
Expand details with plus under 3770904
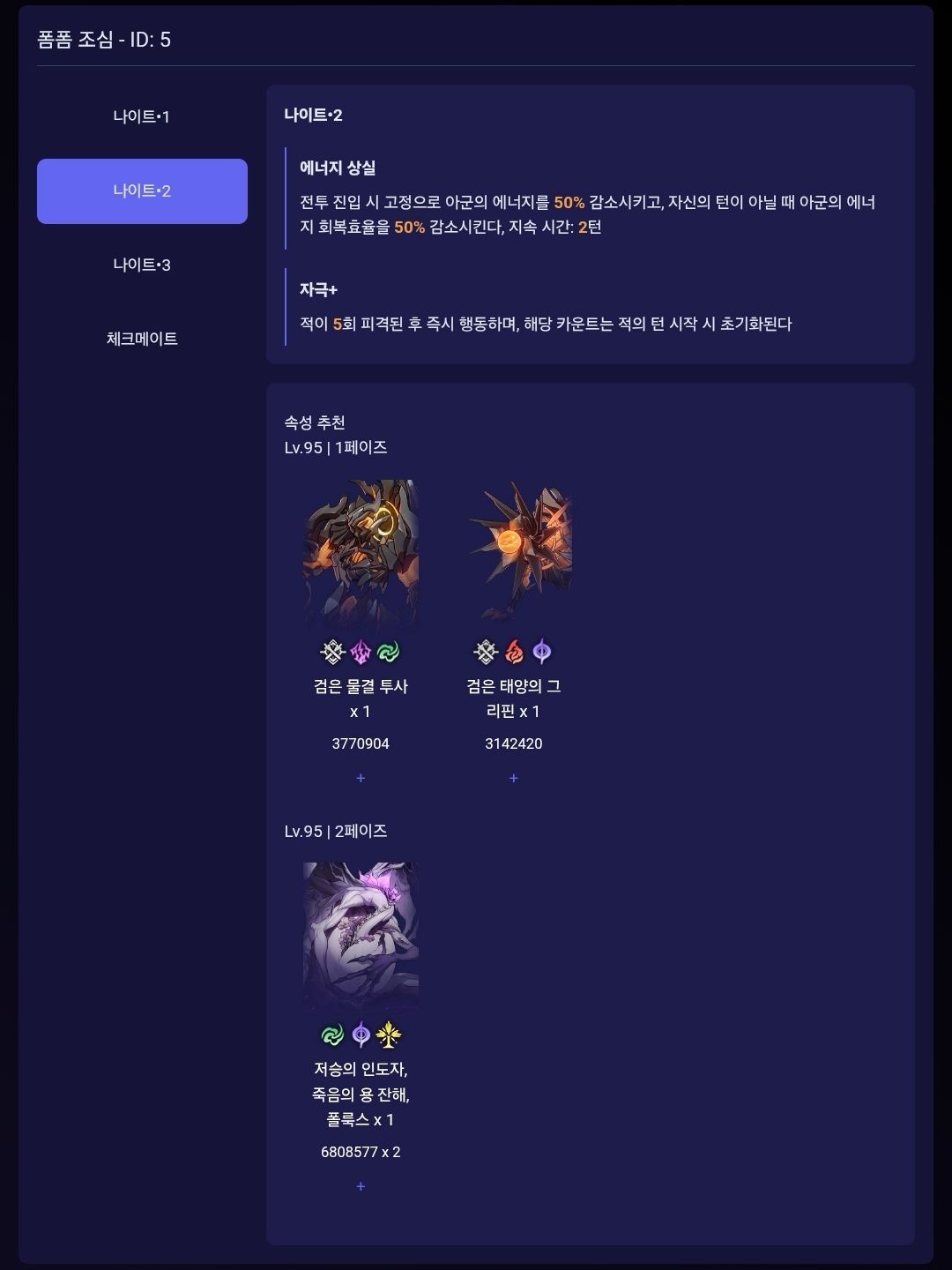[x=361, y=778]
